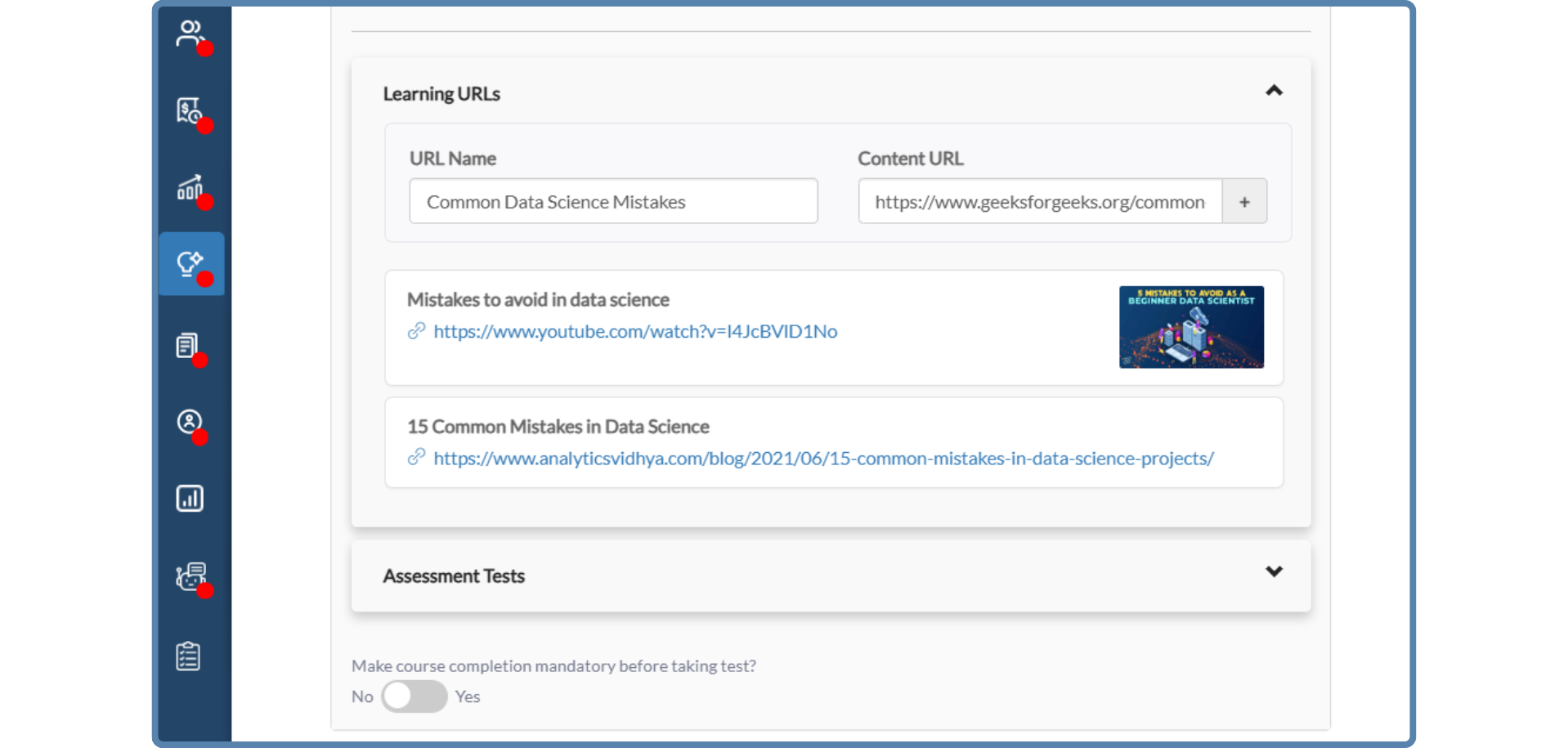Click the Content URL input field
Viewport: 1568px width, 748px height.
(x=1040, y=201)
